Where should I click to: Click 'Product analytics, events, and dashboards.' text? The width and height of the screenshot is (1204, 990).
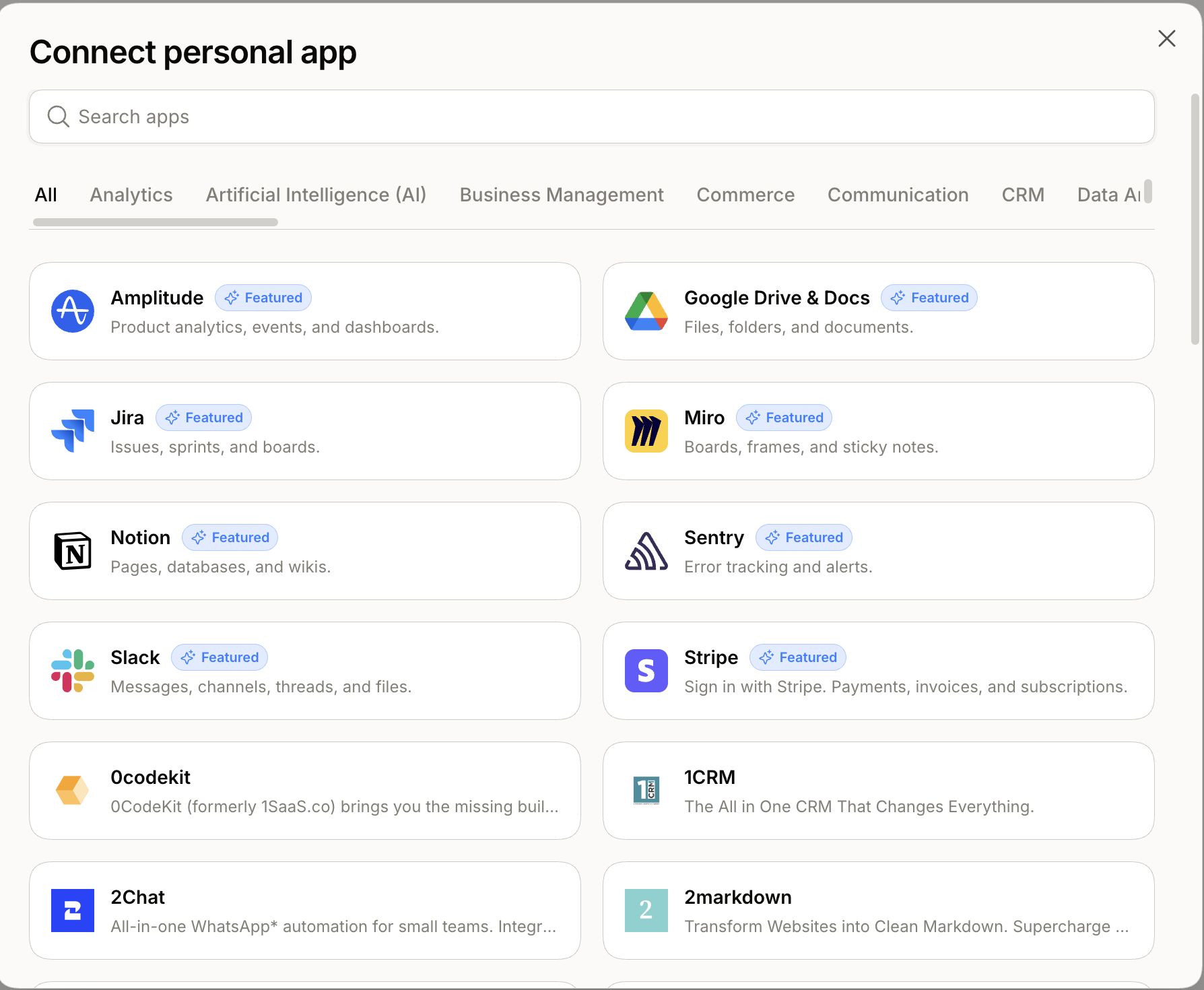coord(275,327)
